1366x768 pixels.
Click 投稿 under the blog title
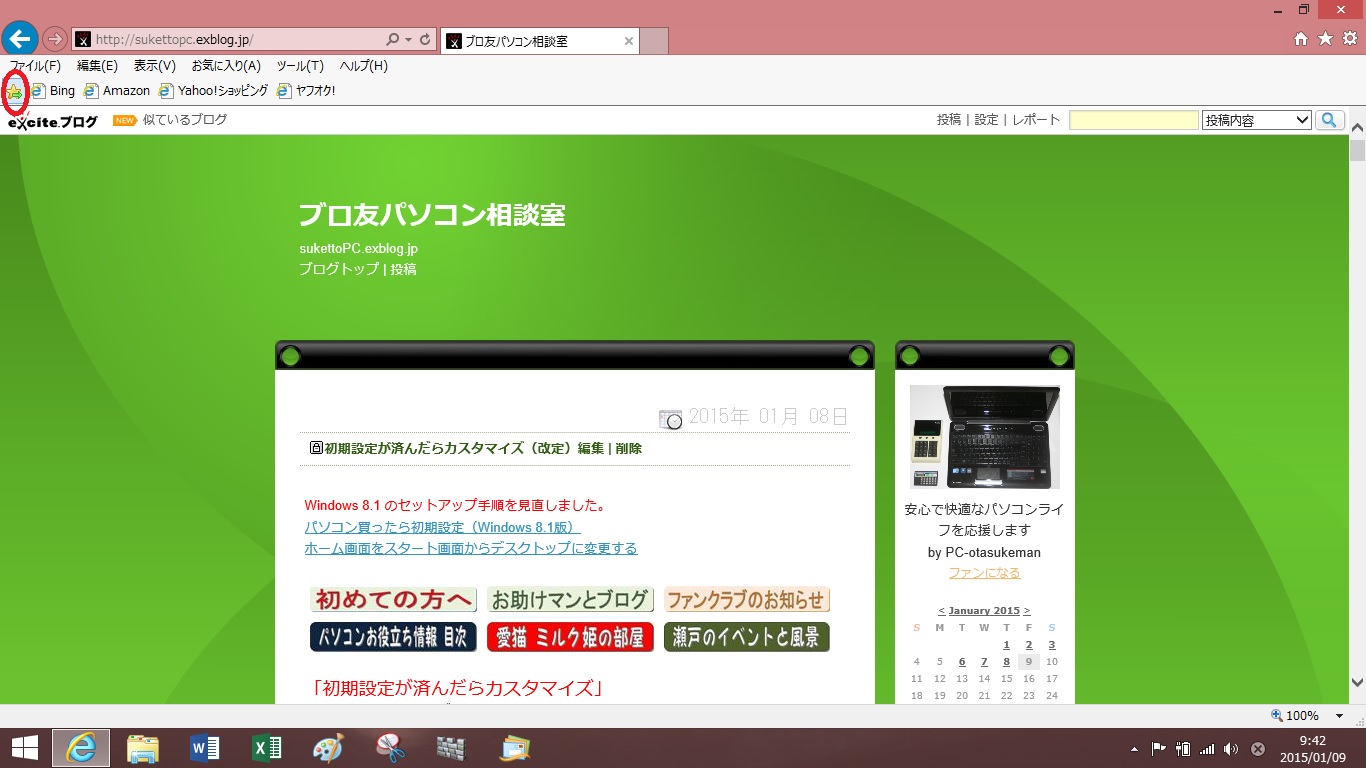403,269
